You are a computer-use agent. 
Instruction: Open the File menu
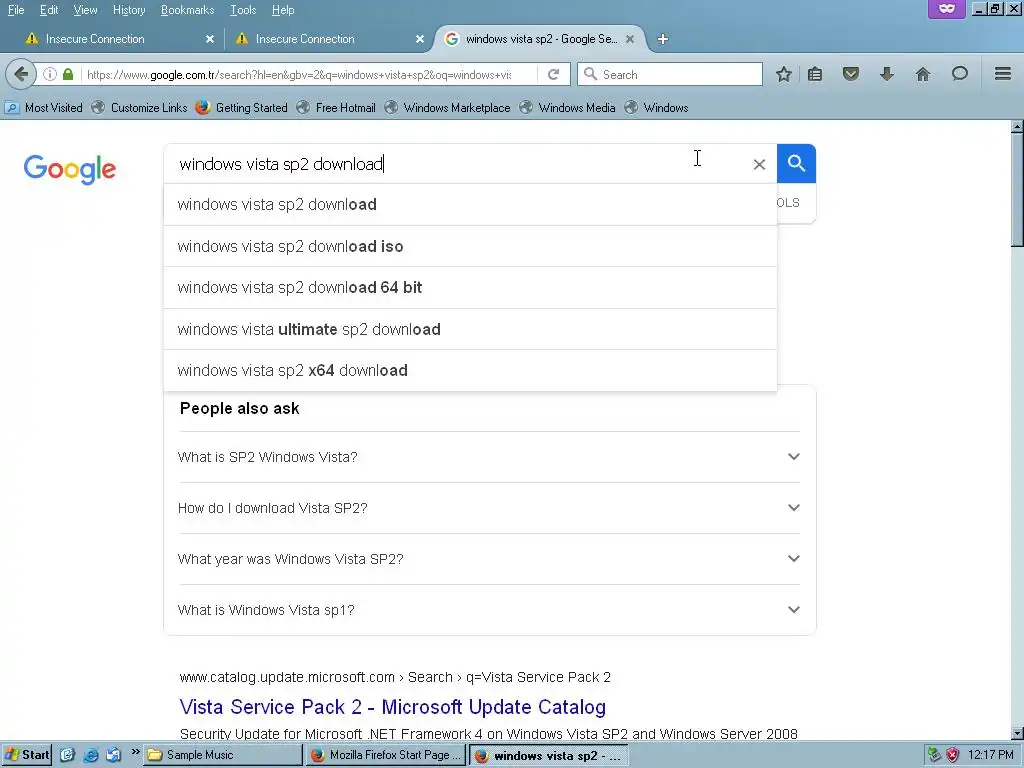pos(16,10)
